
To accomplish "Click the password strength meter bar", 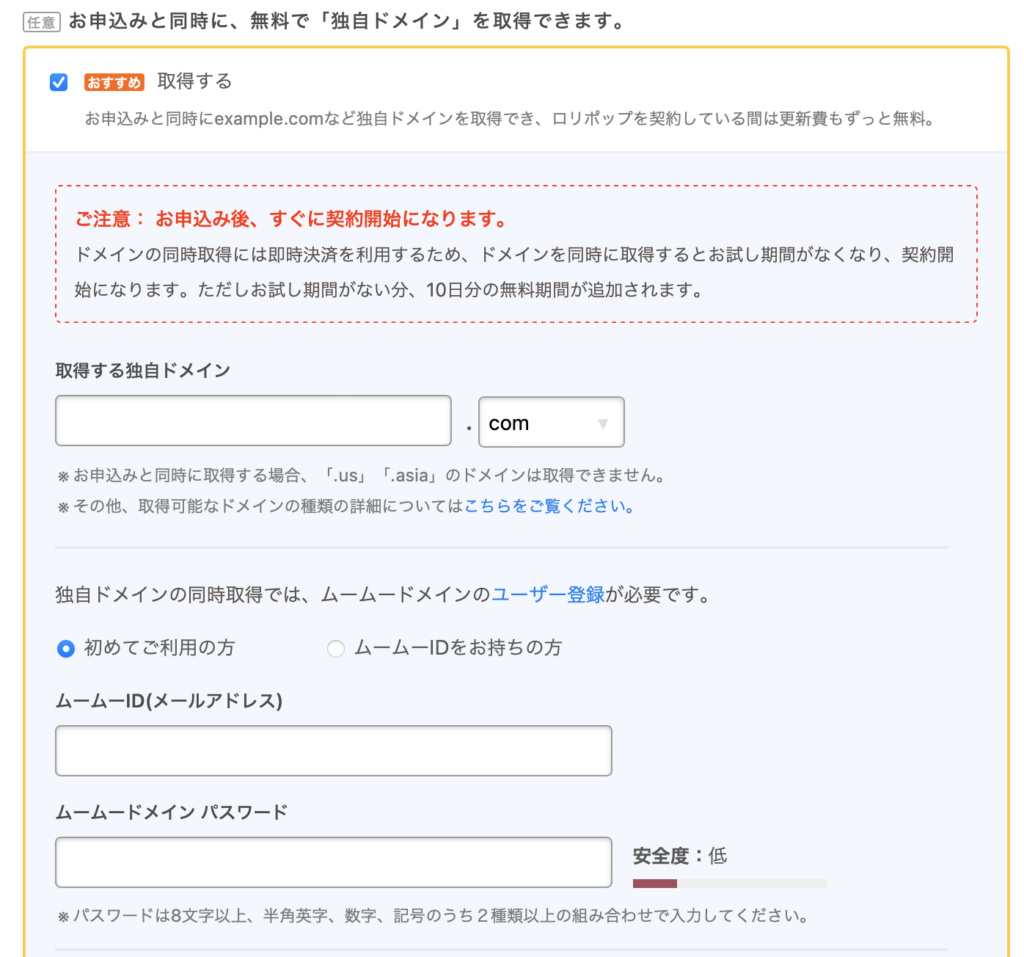I will (729, 883).
